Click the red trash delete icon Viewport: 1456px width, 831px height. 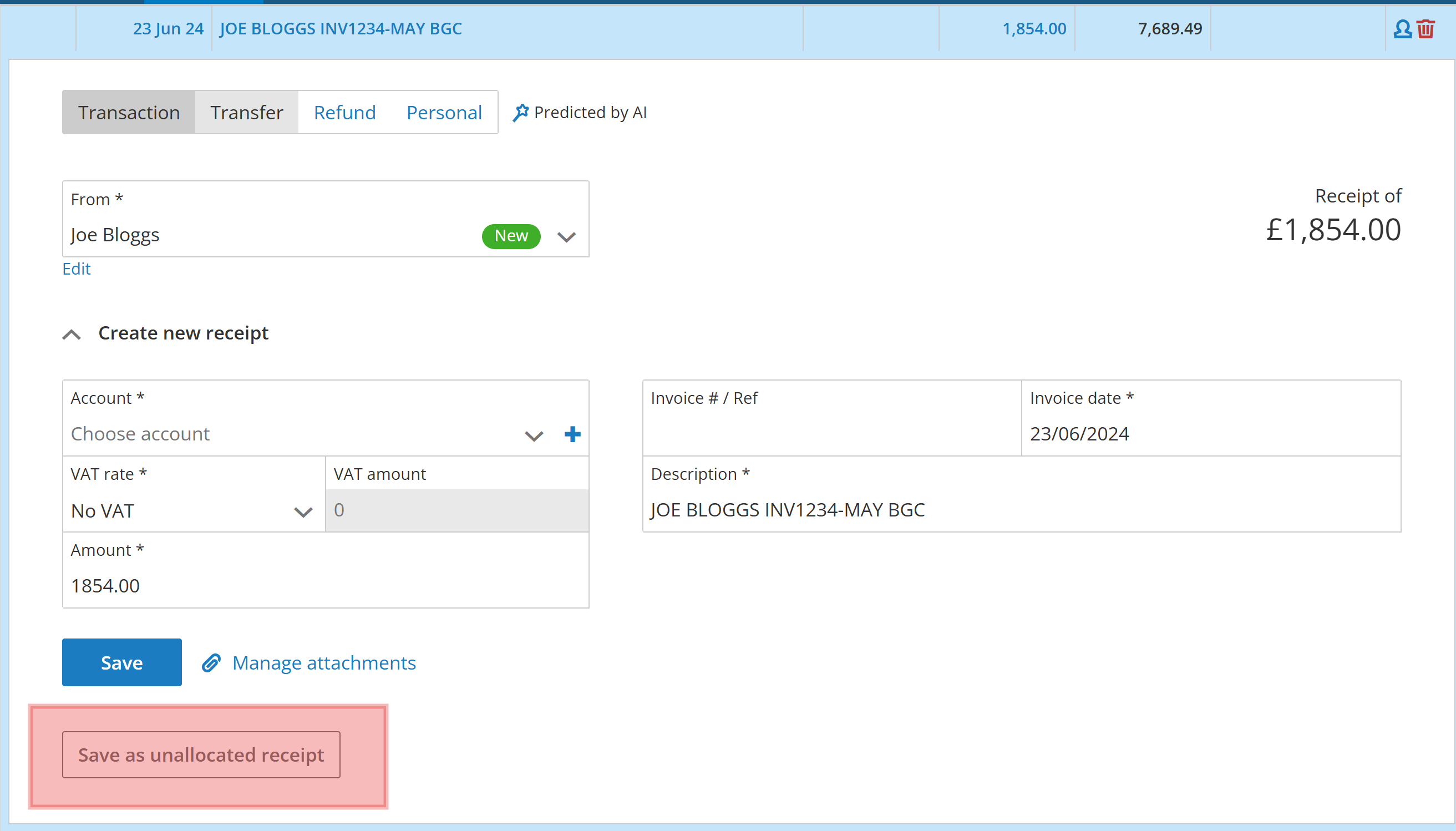tap(1425, 28)
